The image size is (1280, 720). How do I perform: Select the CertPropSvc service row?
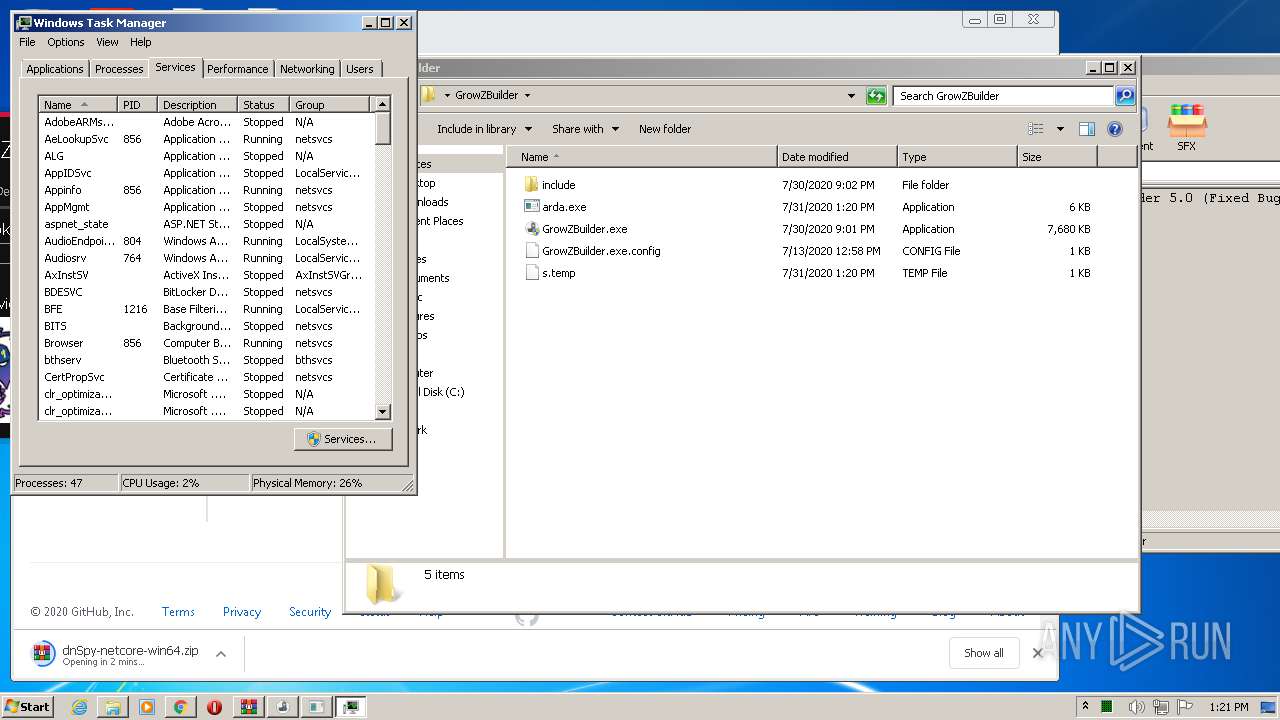point(206,377)
